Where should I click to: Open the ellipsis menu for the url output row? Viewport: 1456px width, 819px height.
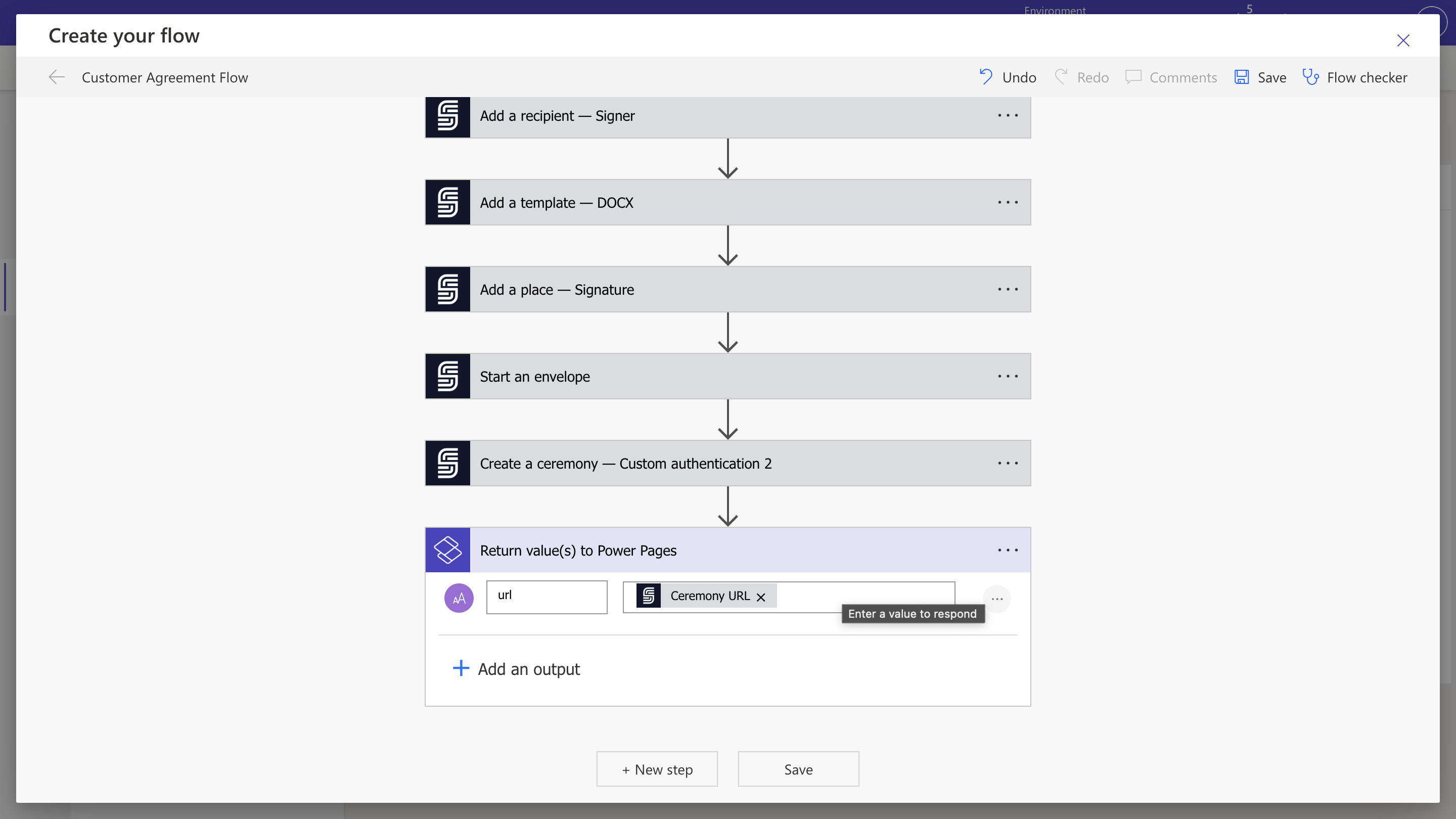coord(996,599)
